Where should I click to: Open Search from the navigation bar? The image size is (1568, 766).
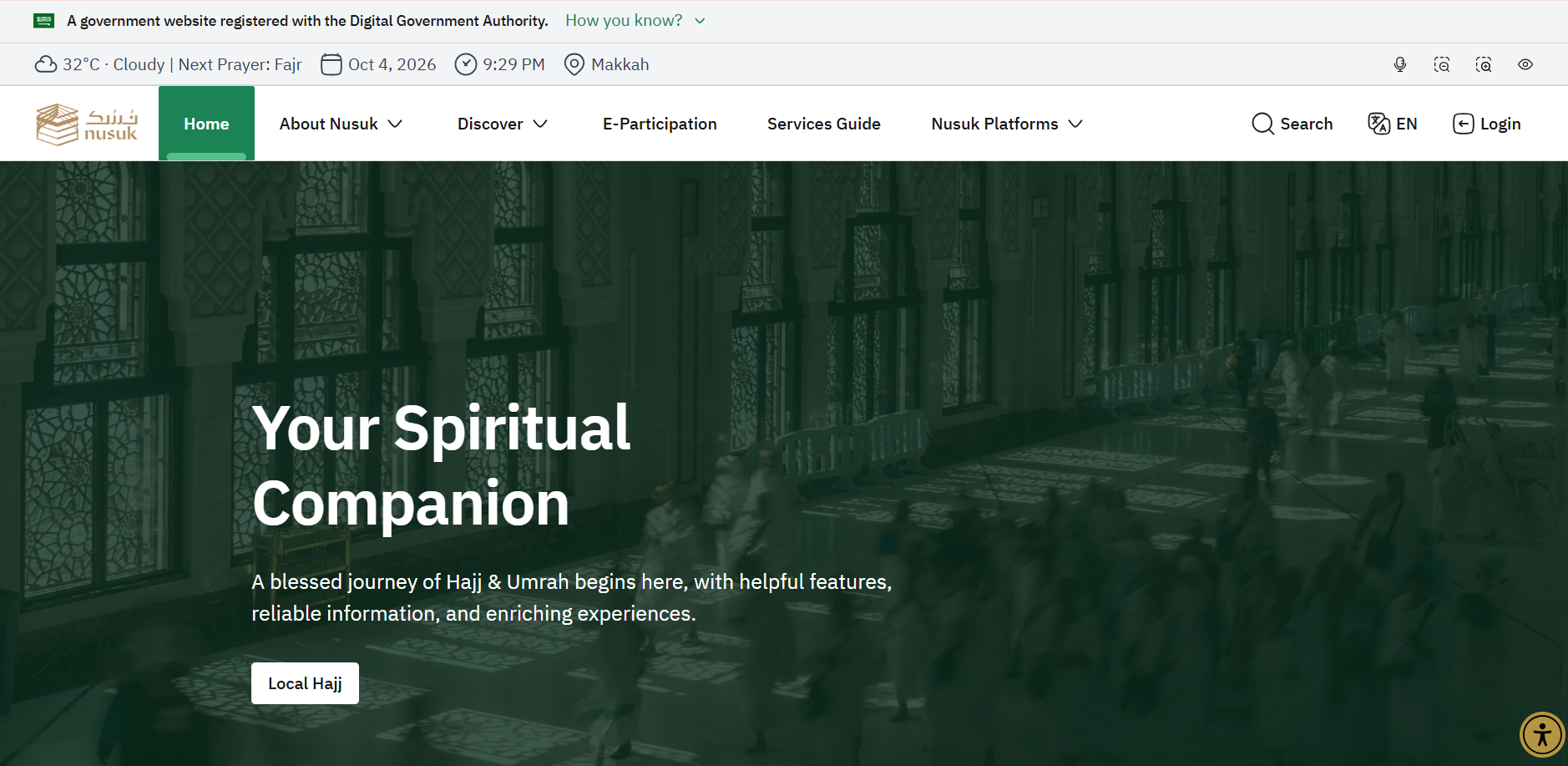pos(1292,124)
